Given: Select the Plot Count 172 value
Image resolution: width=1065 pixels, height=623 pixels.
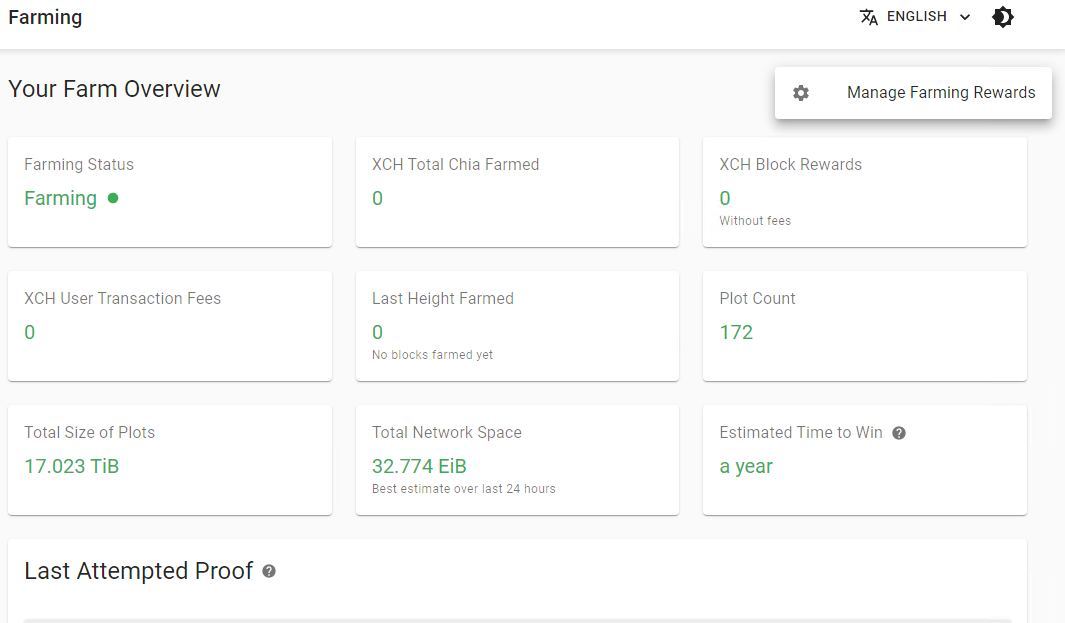Looking at the screenshot, I should point(736,332).
